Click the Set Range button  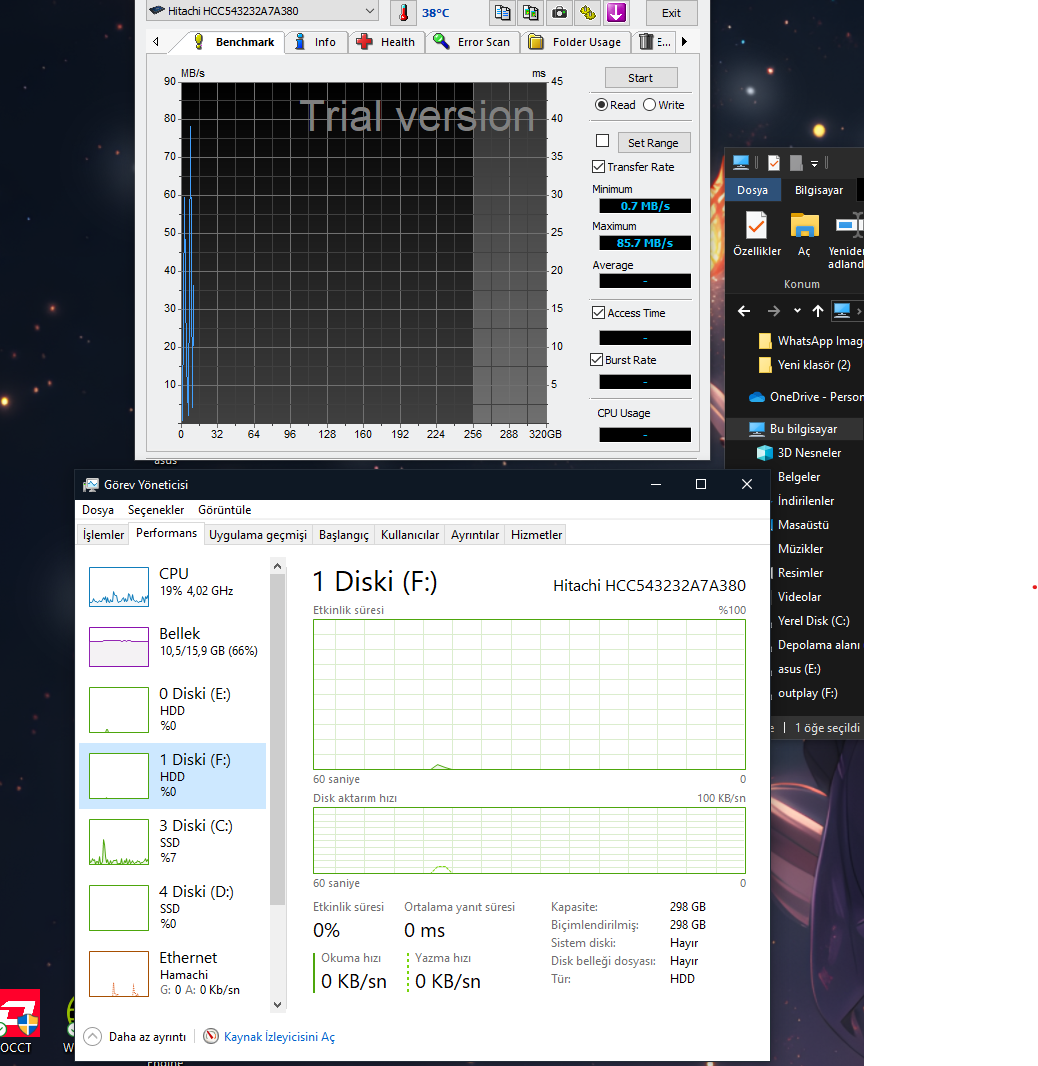(x=653, y=143)
